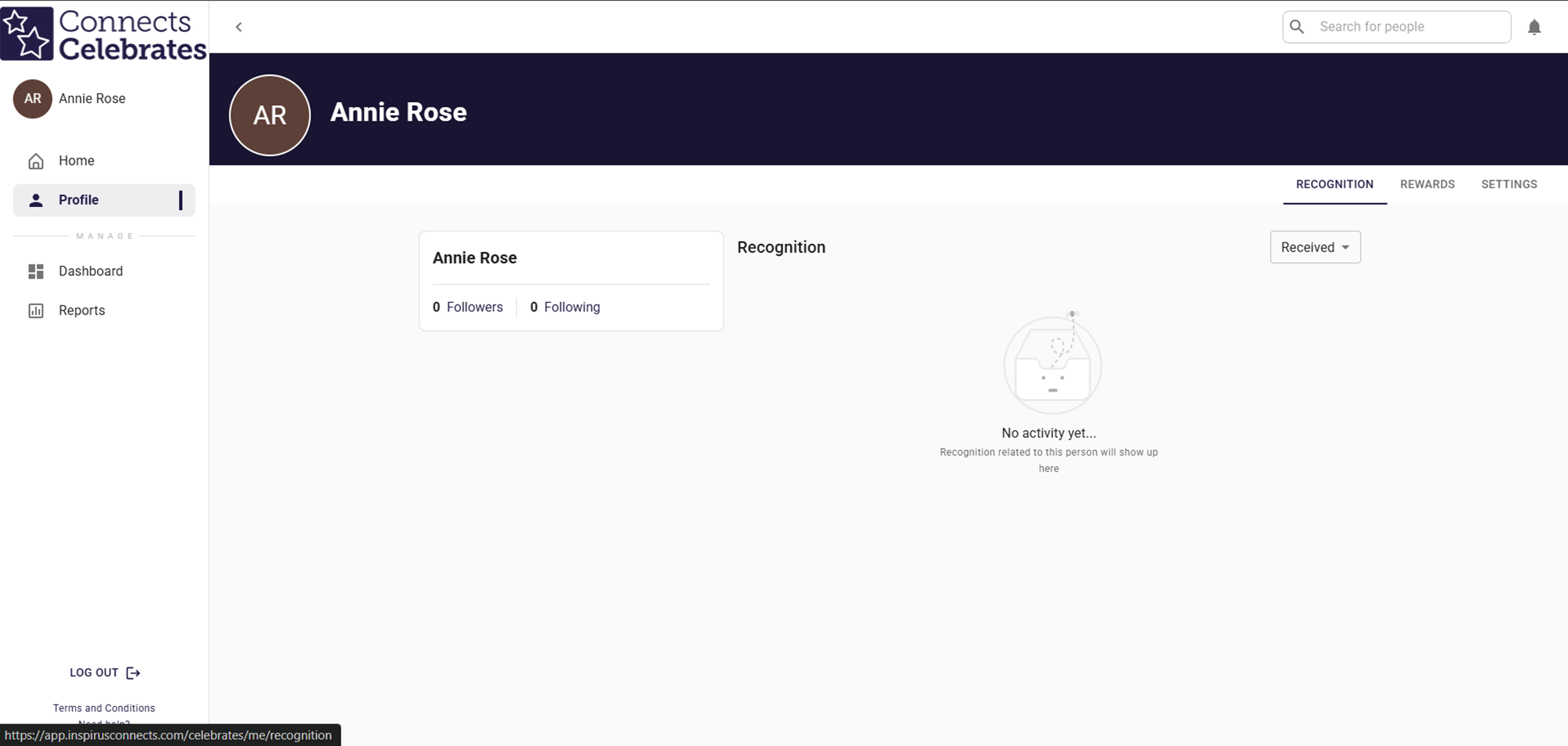1568x746 pixels.
Task: Click the Annie Rose banner heading
Action: (398, 112)
